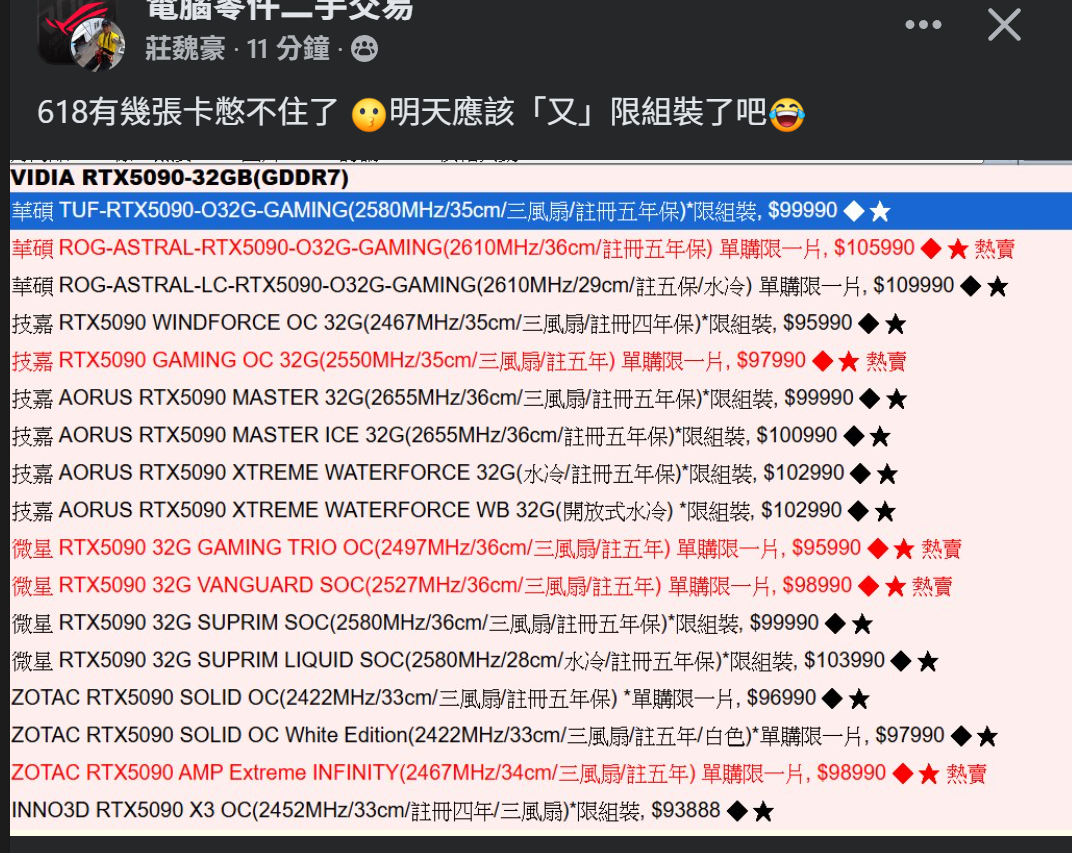
Task: Open the three-dot post options menu
Action: point(923,25)
